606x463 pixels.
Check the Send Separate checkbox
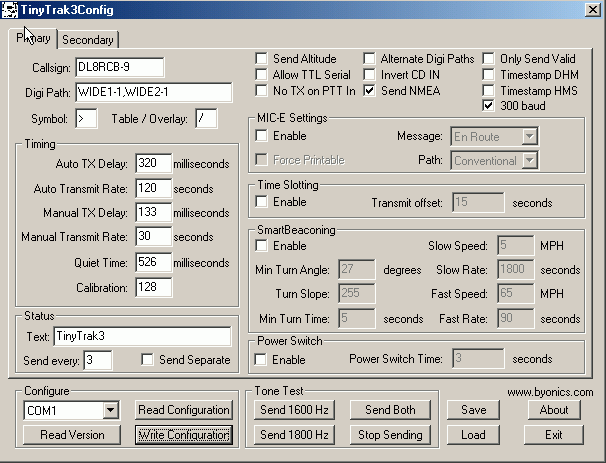click(x=147, y=359)
